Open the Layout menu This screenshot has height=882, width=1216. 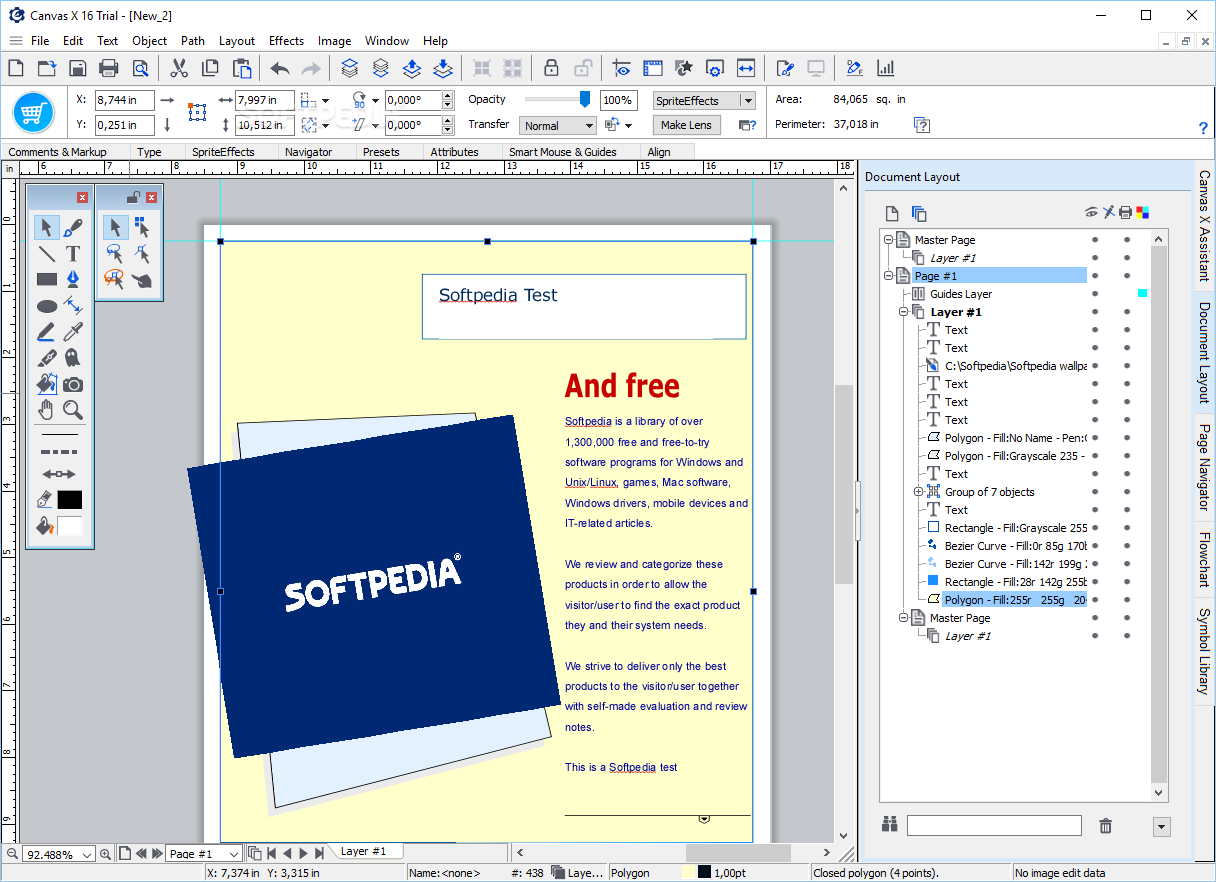(237, 41)
